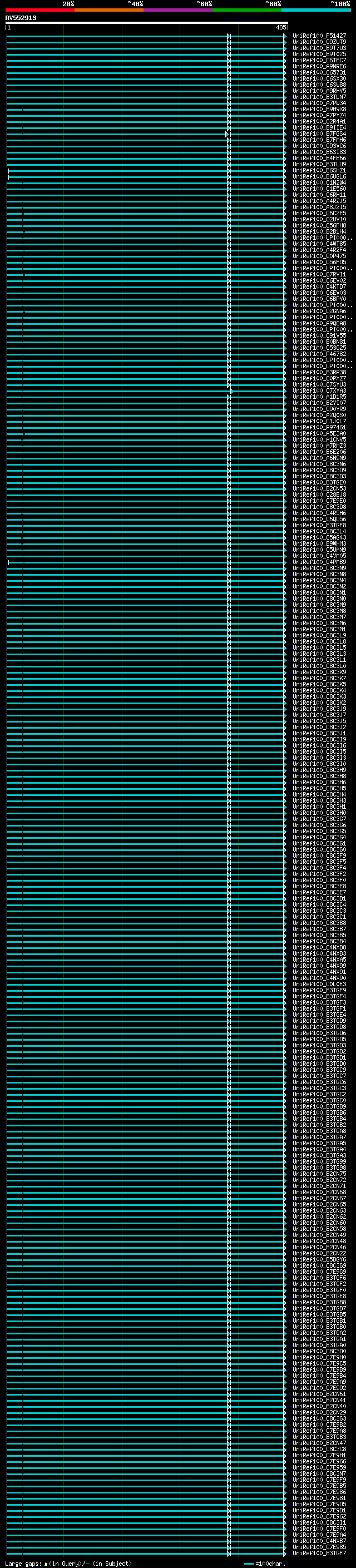Select hit label UniRef100_C8C3N6
356x1568 pixels.
click(319, 464)
